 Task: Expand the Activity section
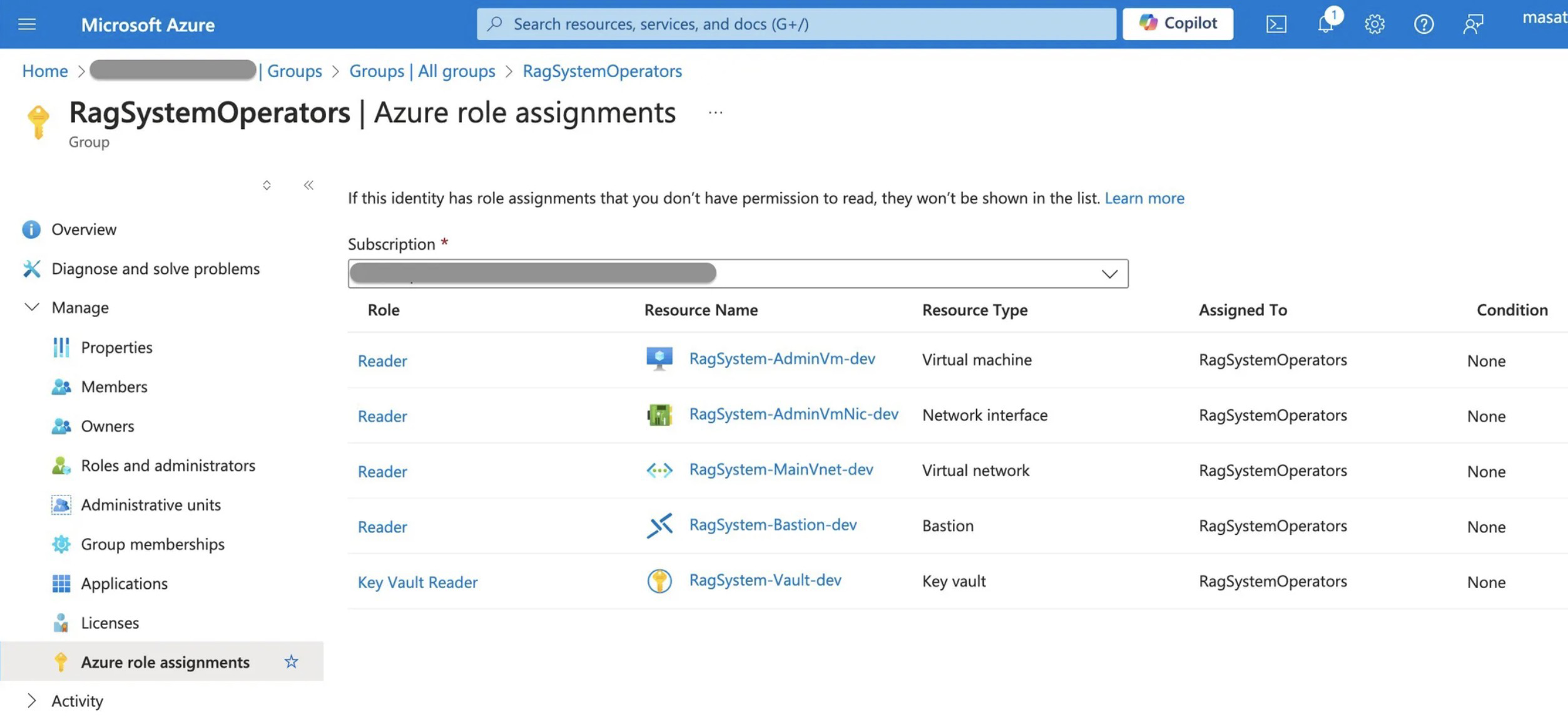click(31, 701)
